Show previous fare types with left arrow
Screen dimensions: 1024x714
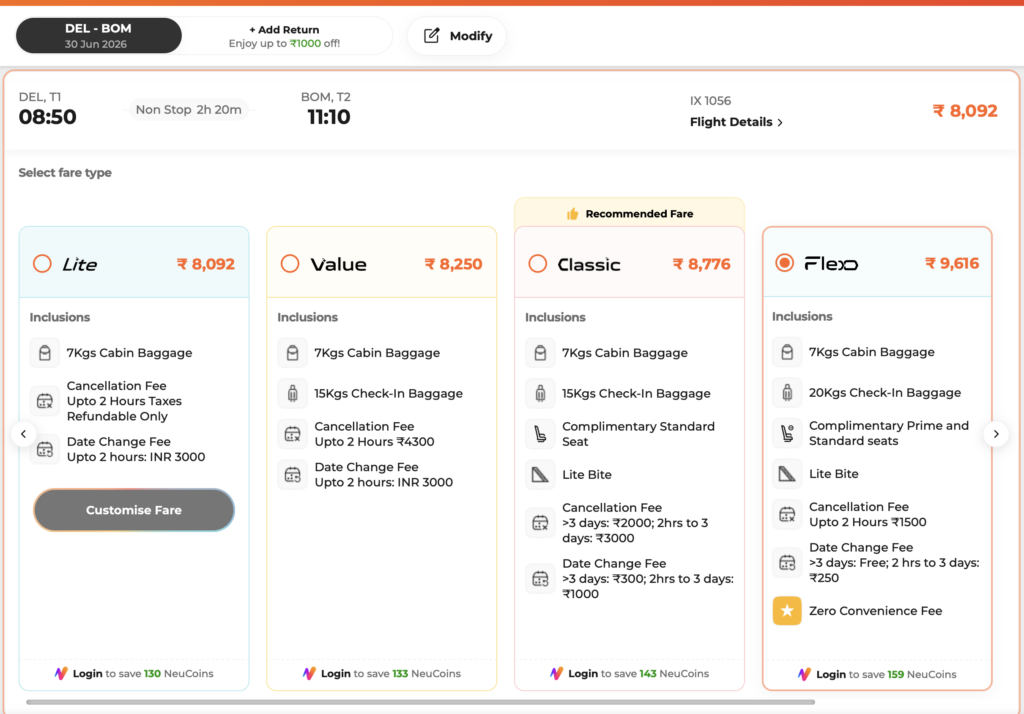(x=24, y=434)
